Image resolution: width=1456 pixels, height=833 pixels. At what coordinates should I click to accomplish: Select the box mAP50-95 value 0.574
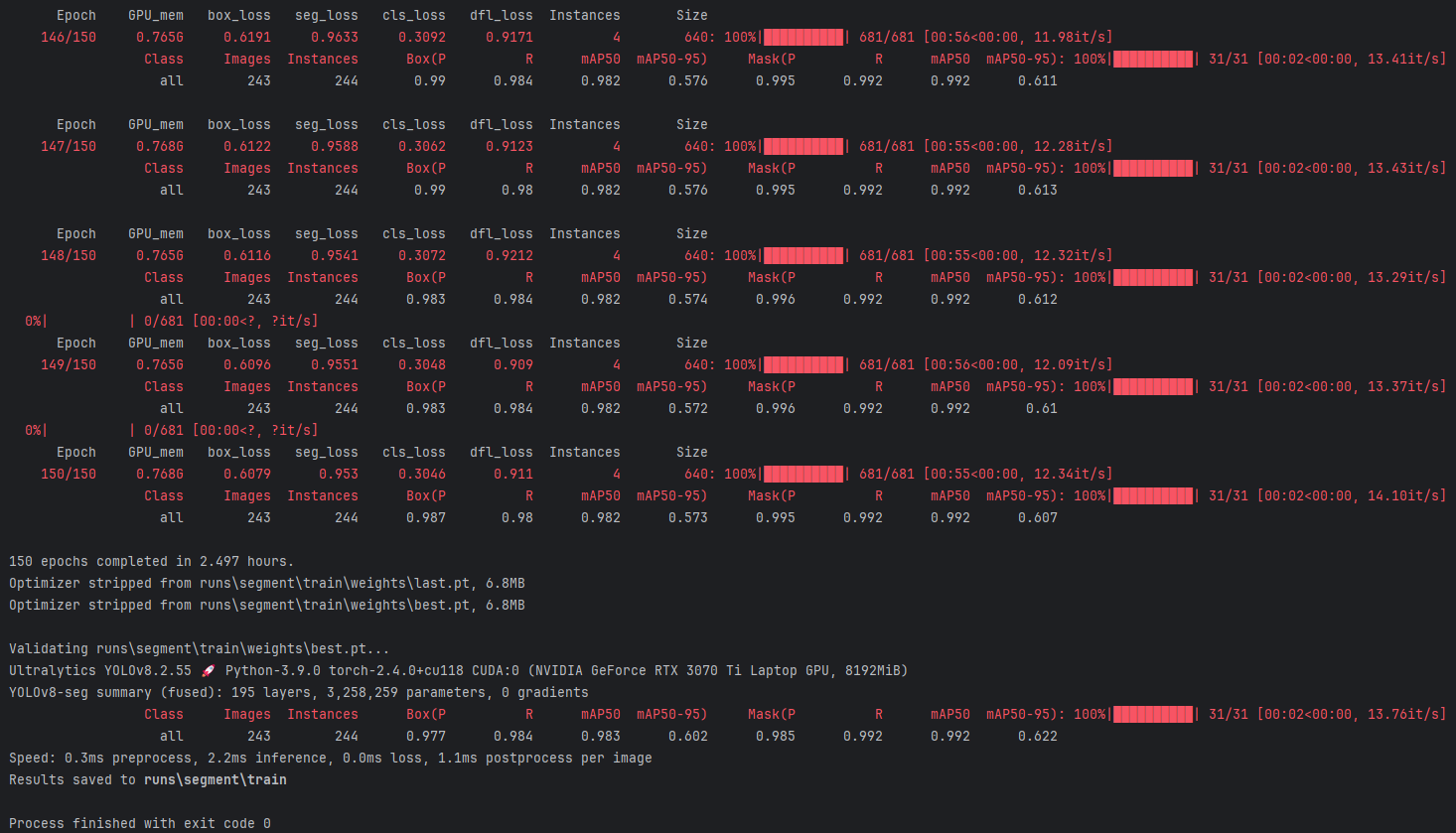688,299
